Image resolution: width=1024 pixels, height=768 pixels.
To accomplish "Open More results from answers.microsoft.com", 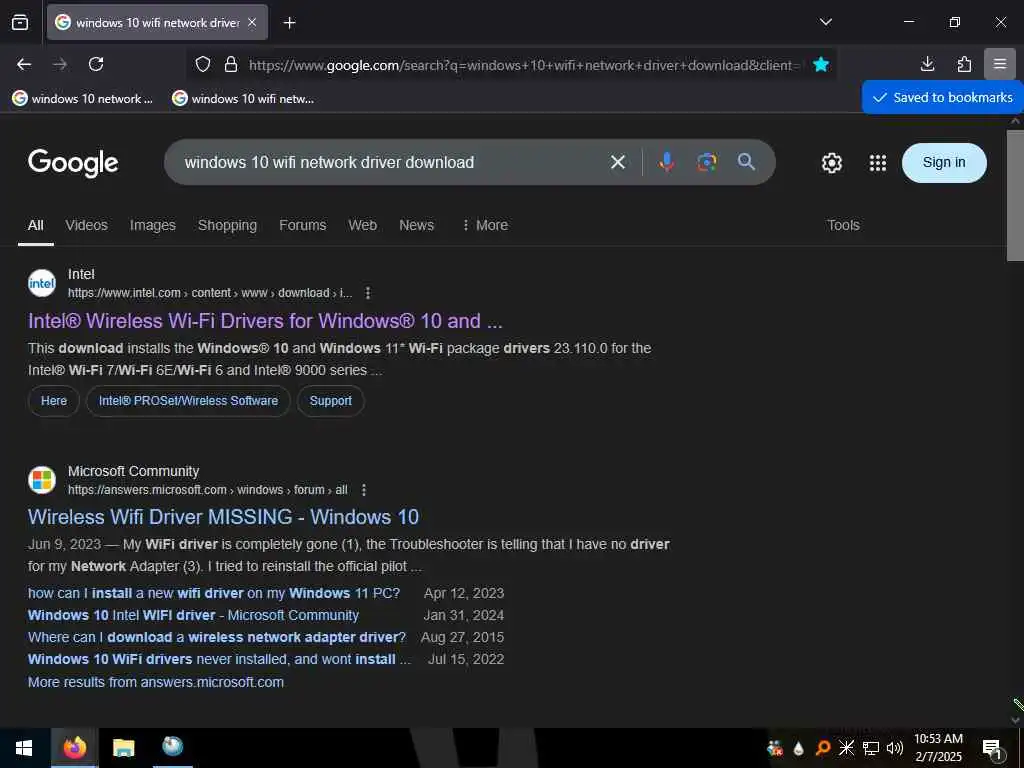I will 155,682.
